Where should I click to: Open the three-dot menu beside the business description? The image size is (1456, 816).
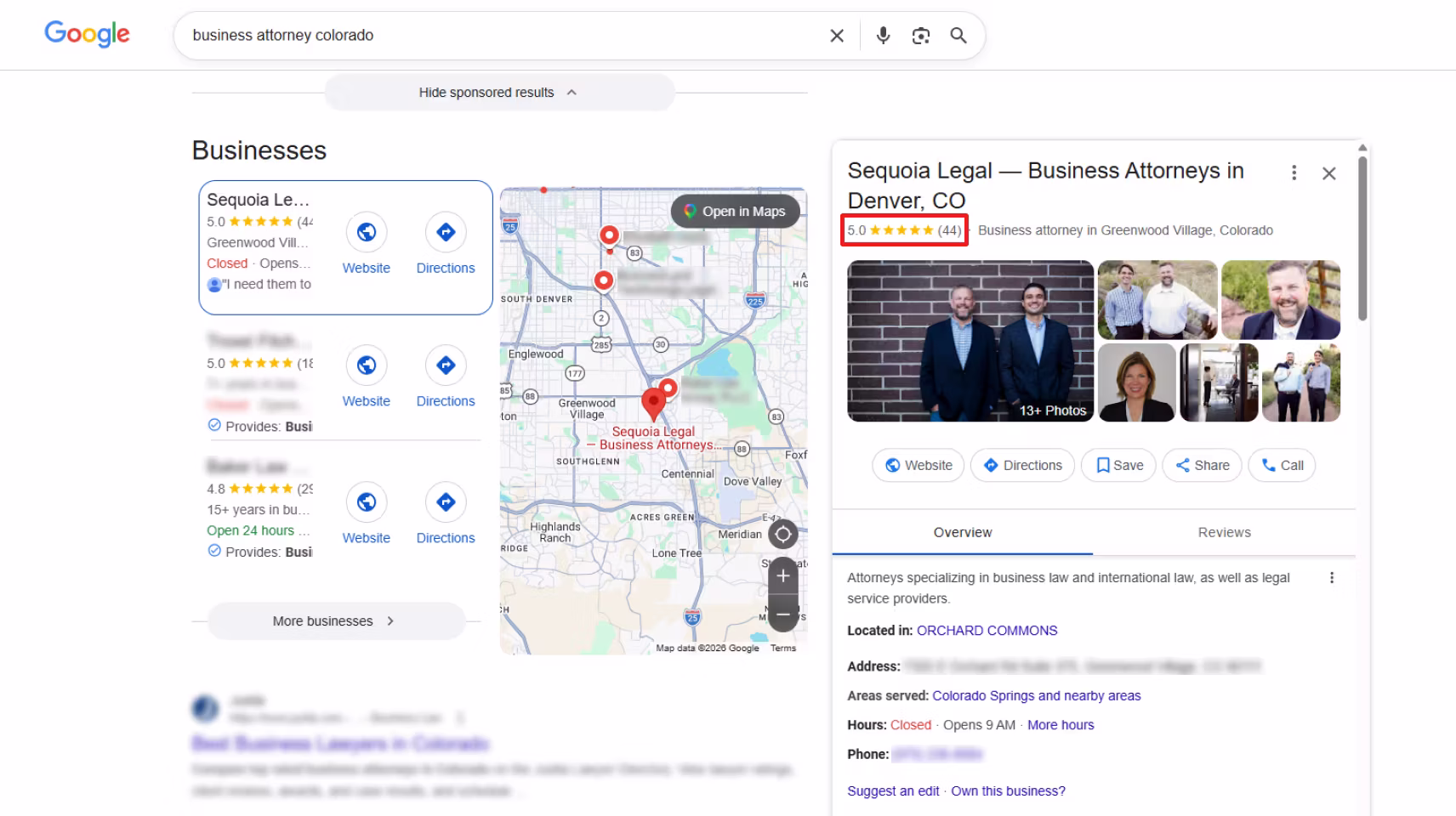pos(1332,576)
